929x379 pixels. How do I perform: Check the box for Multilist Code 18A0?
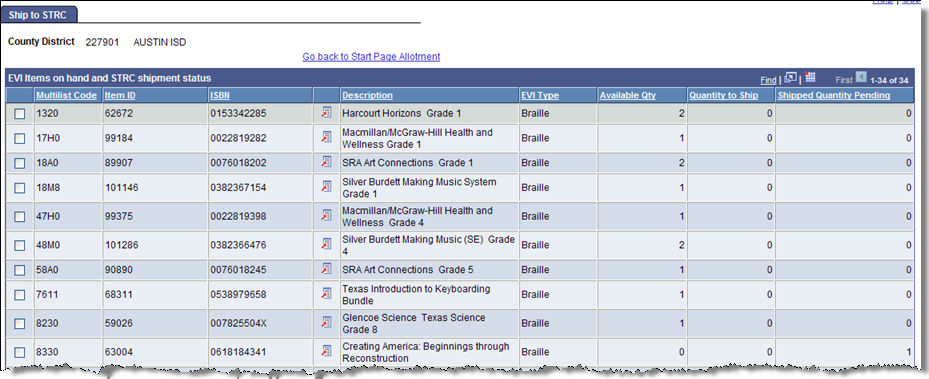[x=20, y=163]
